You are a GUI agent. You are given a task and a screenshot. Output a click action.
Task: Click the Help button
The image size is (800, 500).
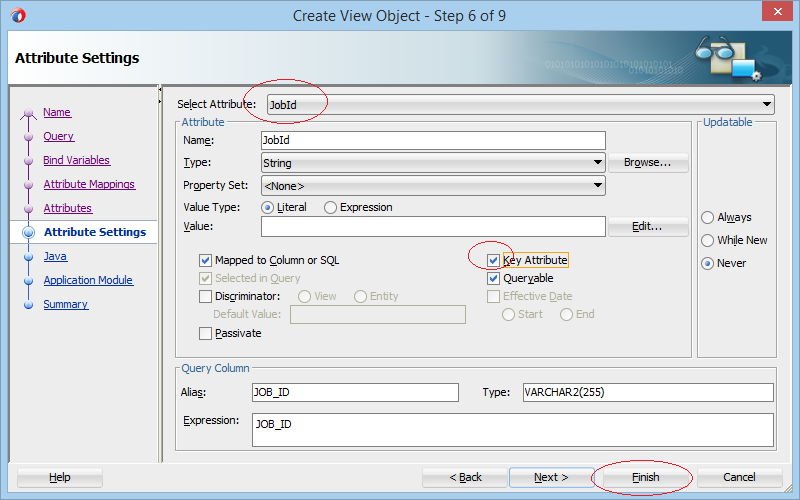[60, 478]
